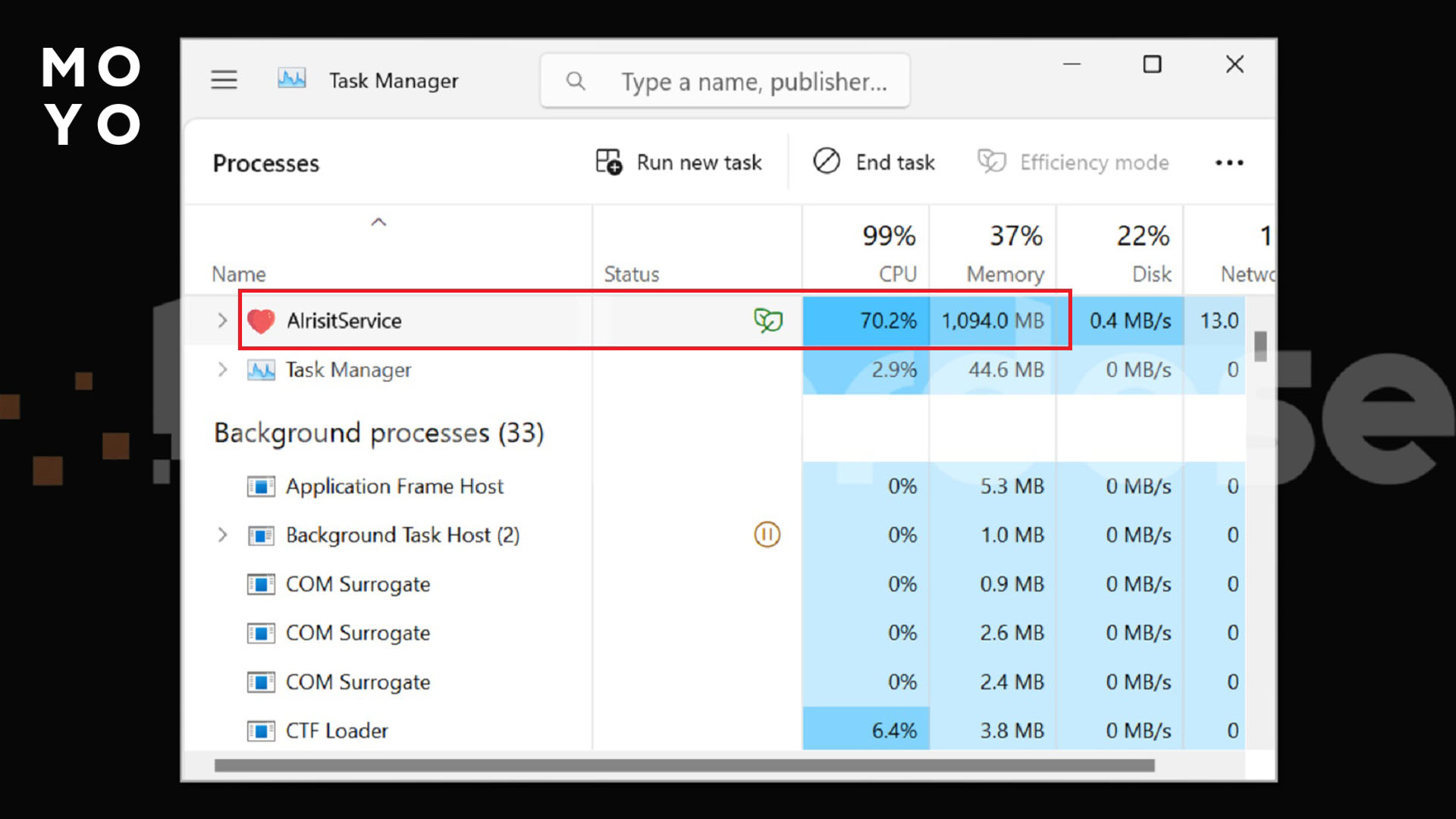The width and height of the screenshot is (1456, 819).
Task: Click the Run new task icon
Action: [608, 162]
